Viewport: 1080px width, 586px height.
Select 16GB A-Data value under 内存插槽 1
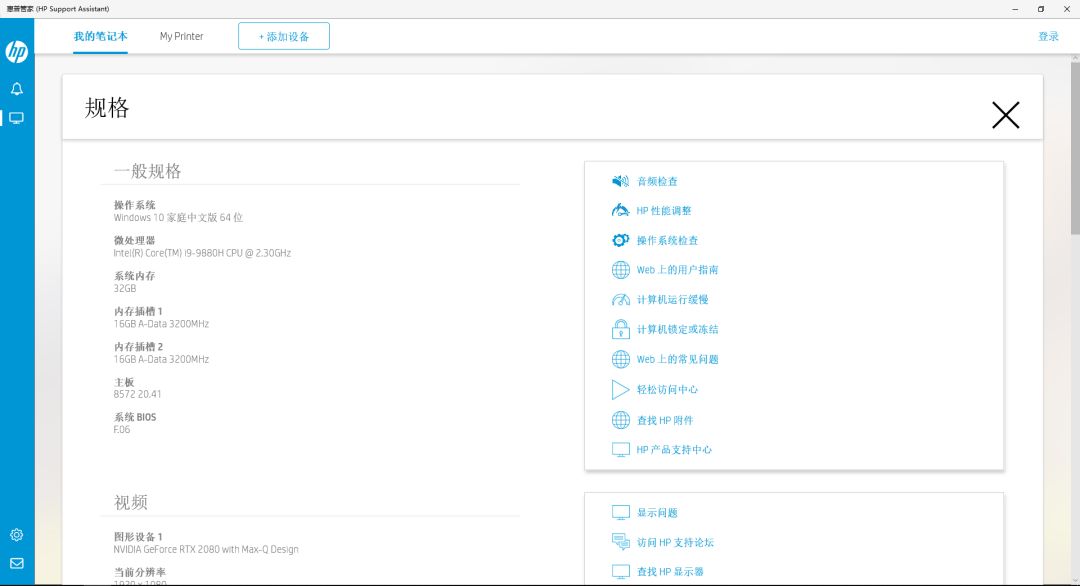(161, 324)
